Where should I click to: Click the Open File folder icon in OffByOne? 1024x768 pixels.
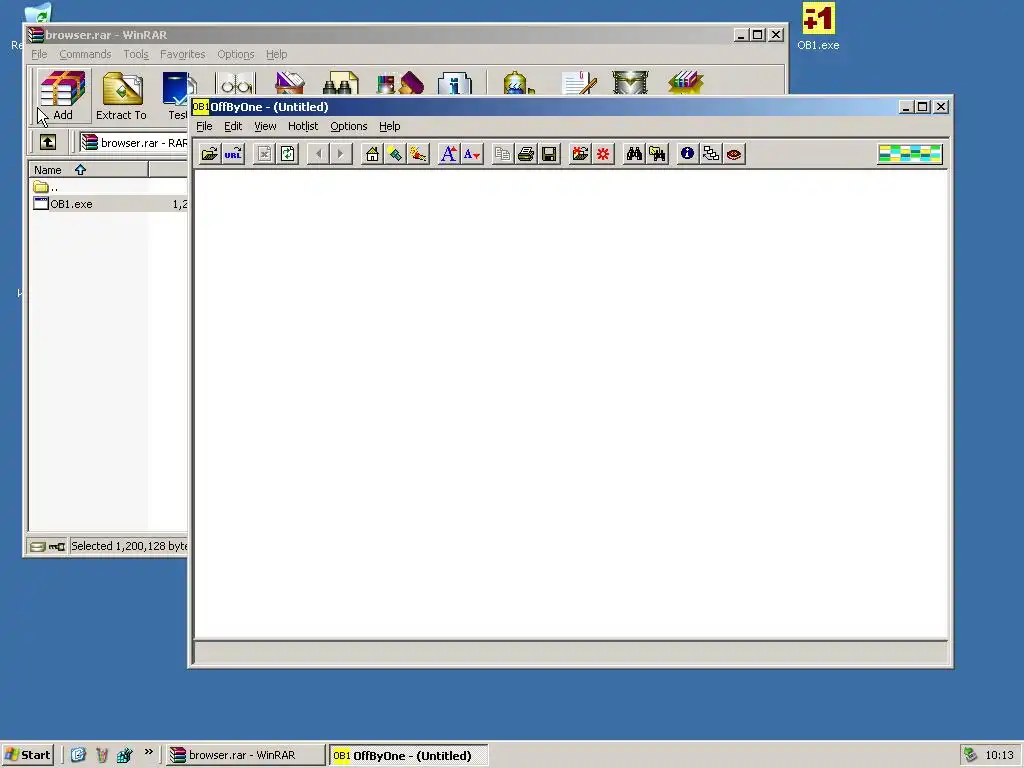click(210, 154)
